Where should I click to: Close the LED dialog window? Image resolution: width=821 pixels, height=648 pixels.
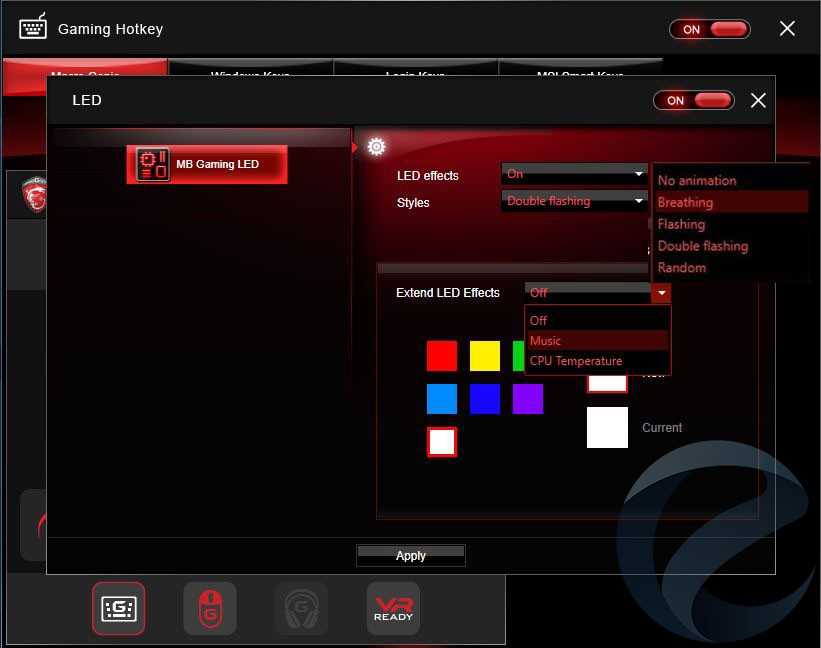tap(758, 100)
